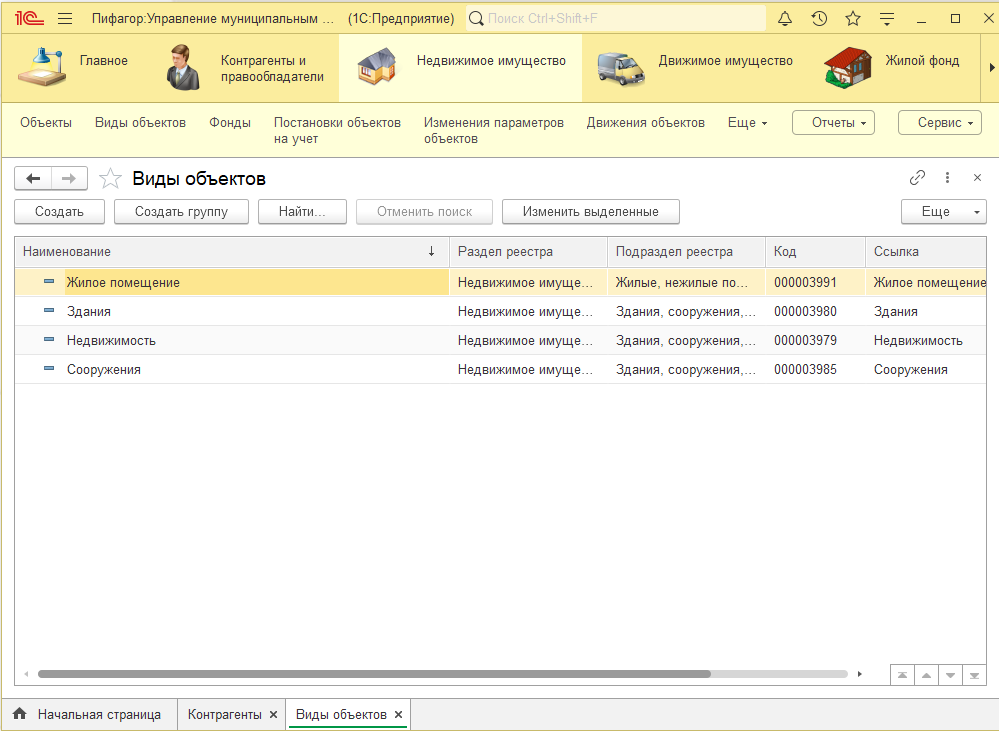Image resolution: width=999 pixels, height=731 pixels.
Task: Click the home icon of Начальная страница
Action: (x=20, y=714)
